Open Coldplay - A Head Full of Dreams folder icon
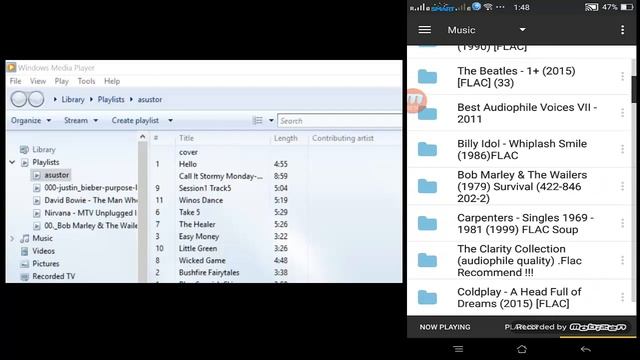This screenshot has width=640, height=360. [427, 298]
